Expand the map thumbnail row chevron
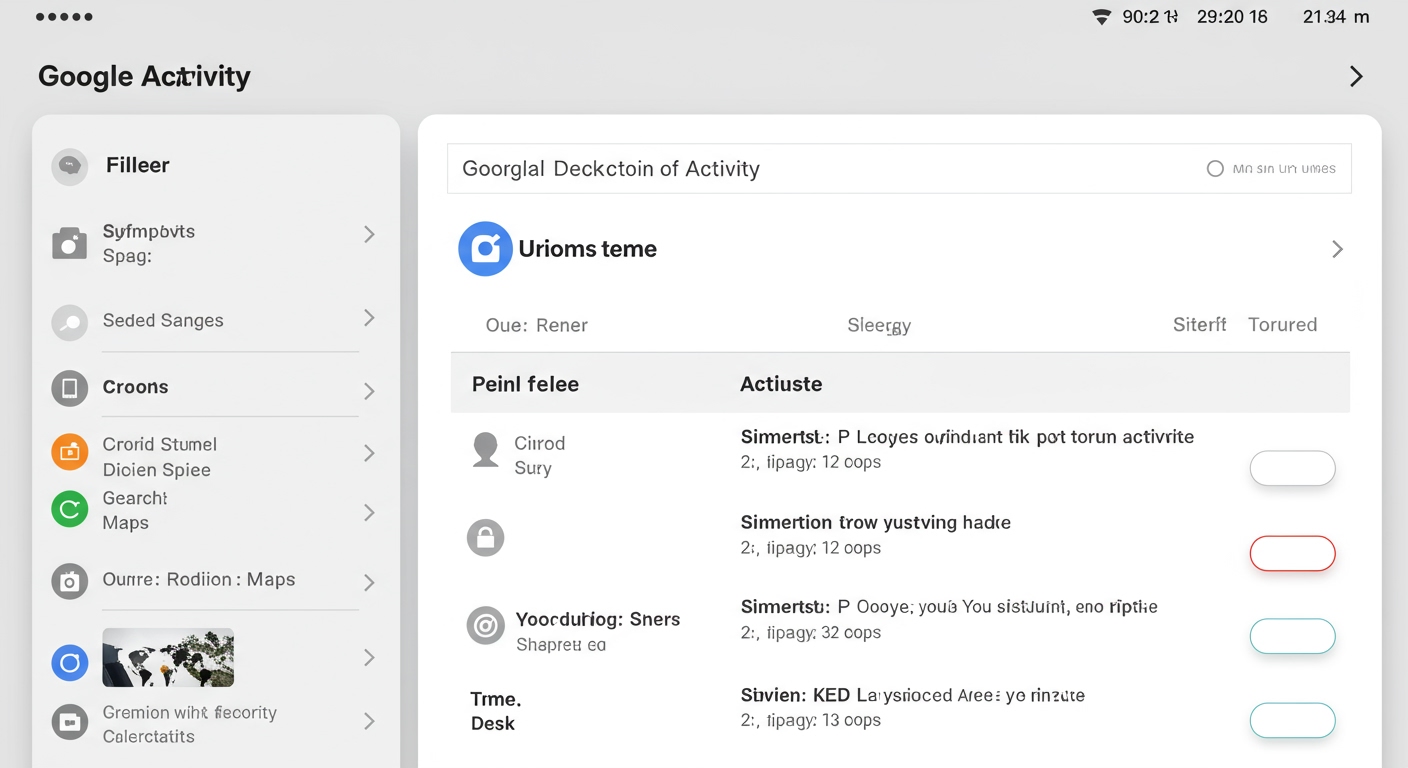This screenshot has width=1408, height=768. 369,657
